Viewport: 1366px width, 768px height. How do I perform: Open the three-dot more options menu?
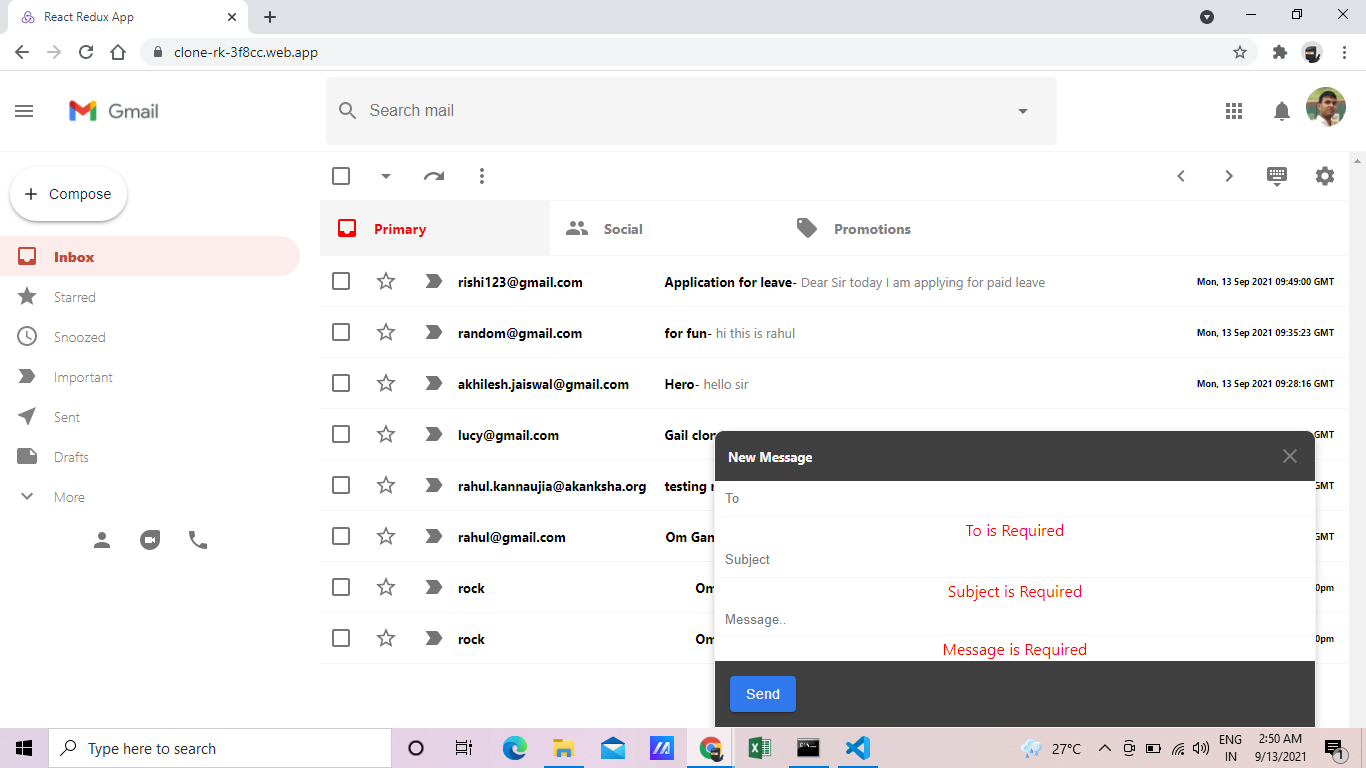[482, 176]
